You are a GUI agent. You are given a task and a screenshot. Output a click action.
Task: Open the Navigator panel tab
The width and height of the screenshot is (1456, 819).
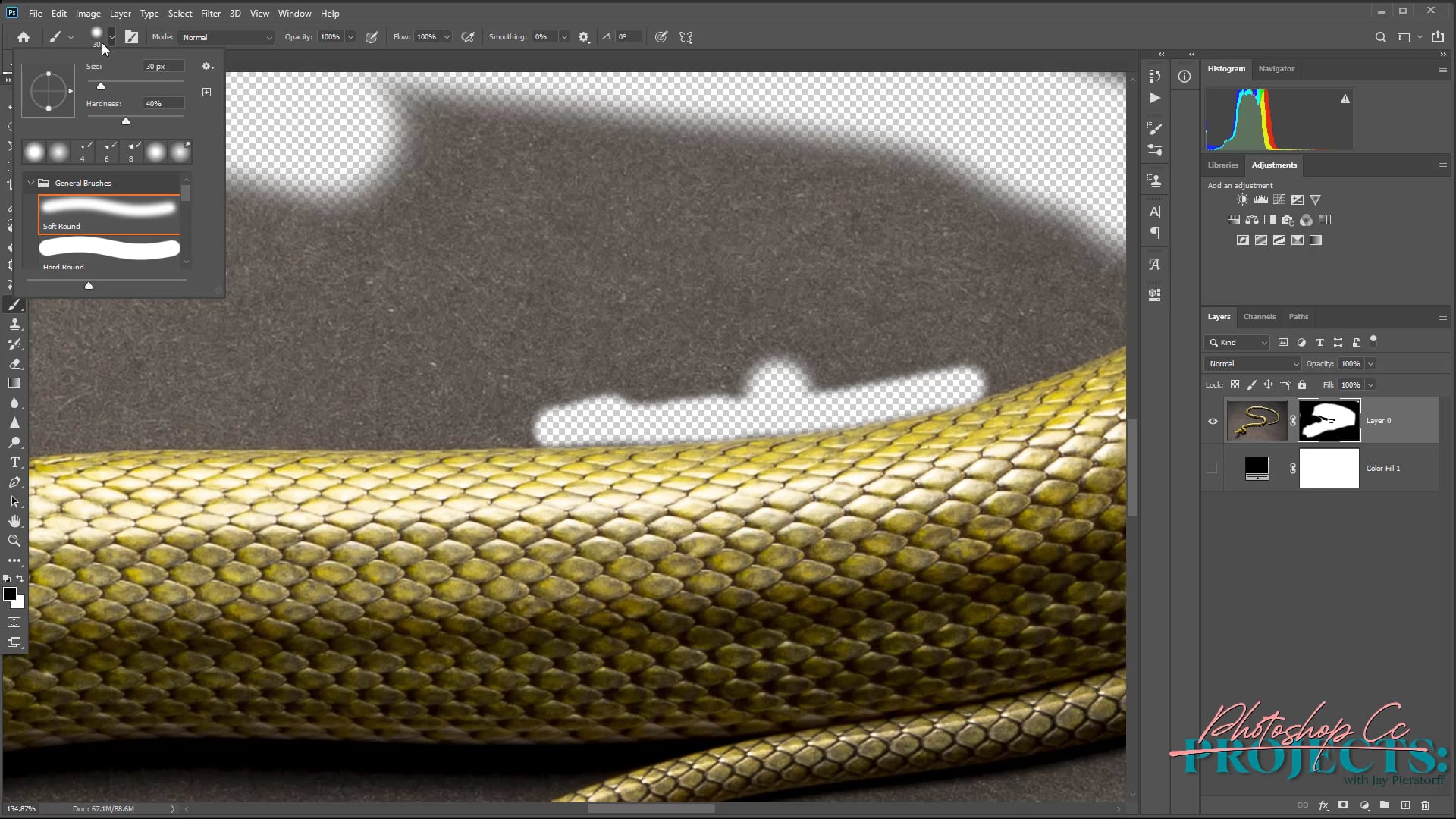click(1276, 69)
